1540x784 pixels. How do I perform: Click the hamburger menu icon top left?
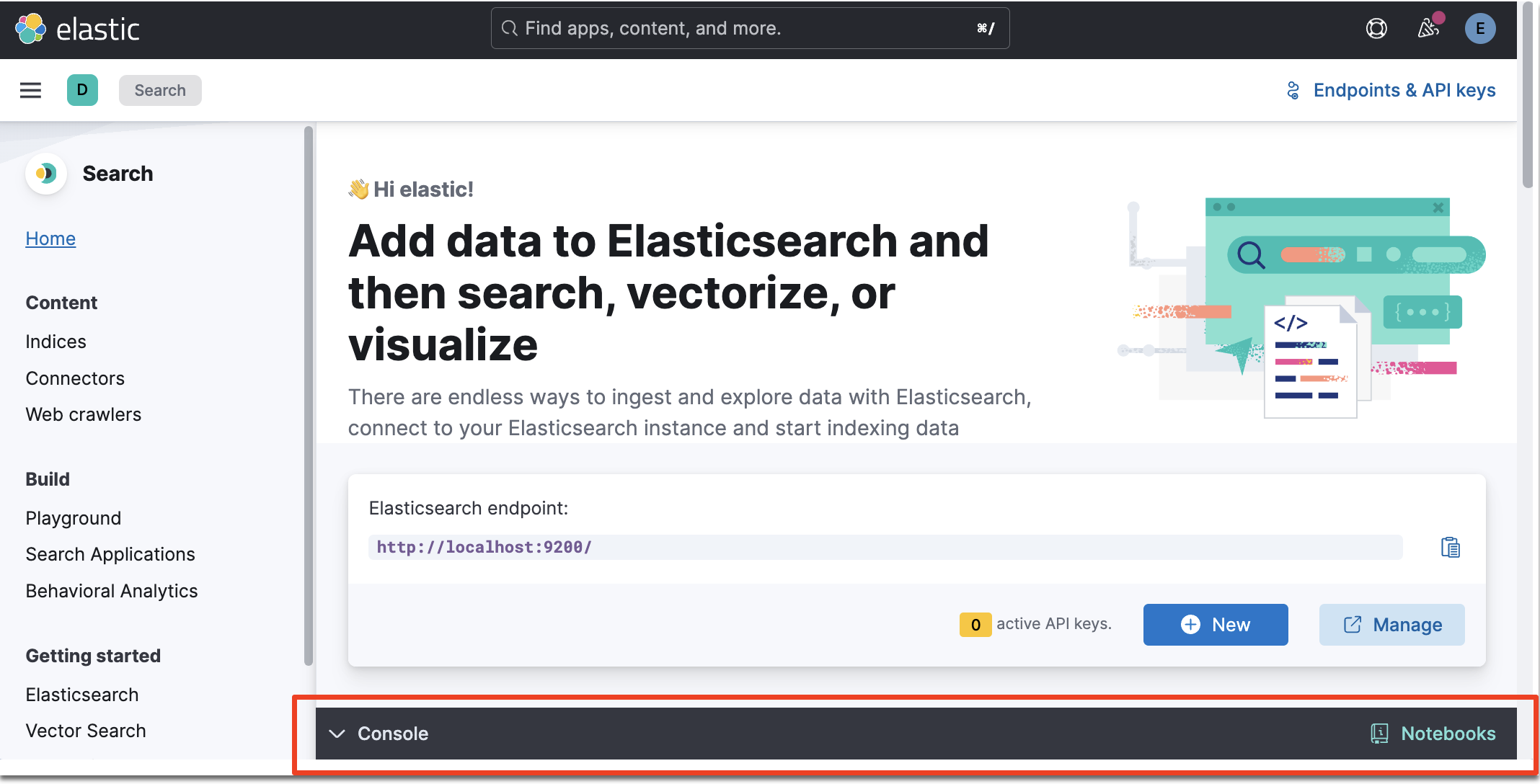31,90
